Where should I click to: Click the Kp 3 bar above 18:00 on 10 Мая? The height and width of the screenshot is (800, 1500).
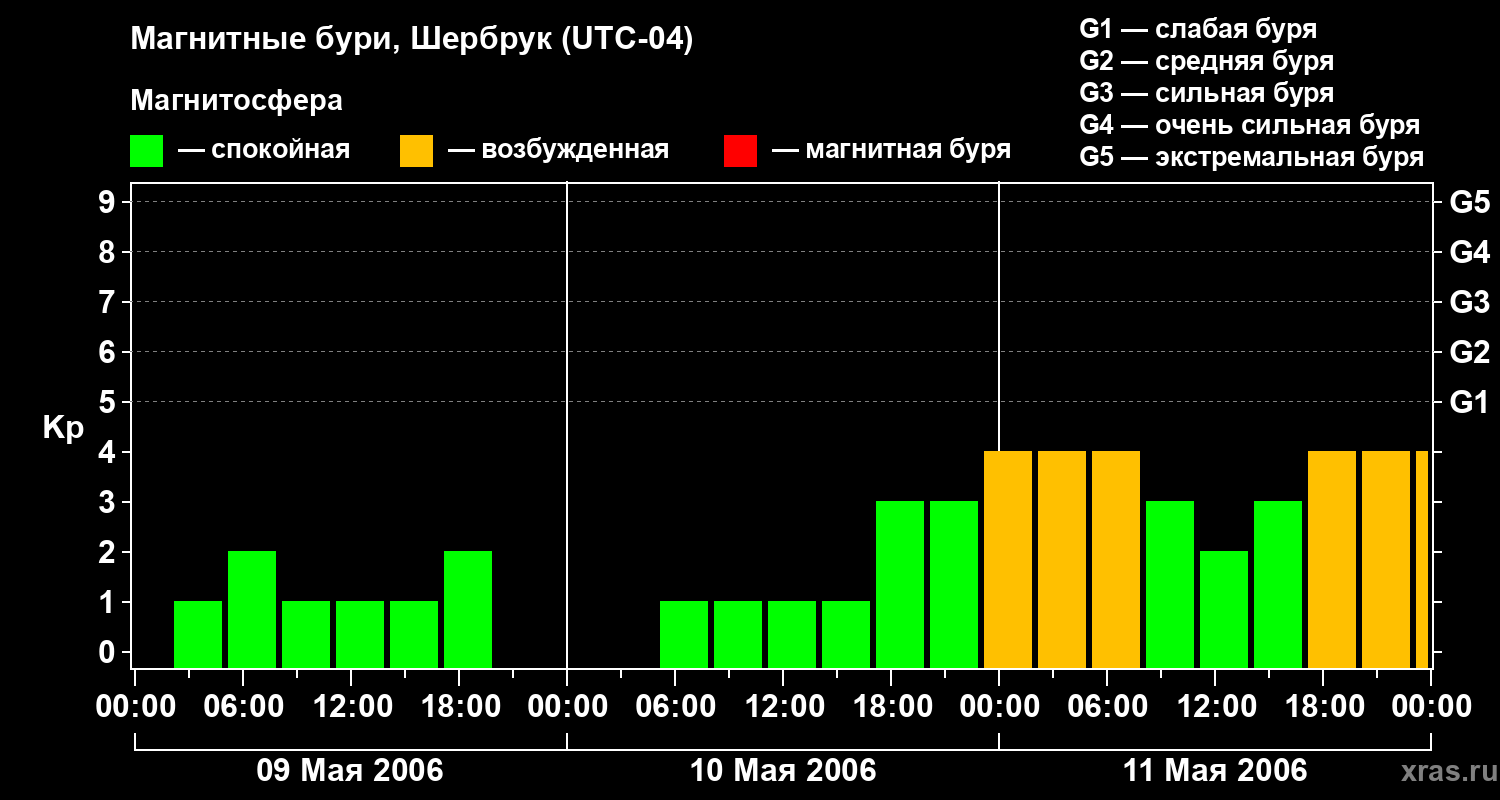click(x=900, y=584)
